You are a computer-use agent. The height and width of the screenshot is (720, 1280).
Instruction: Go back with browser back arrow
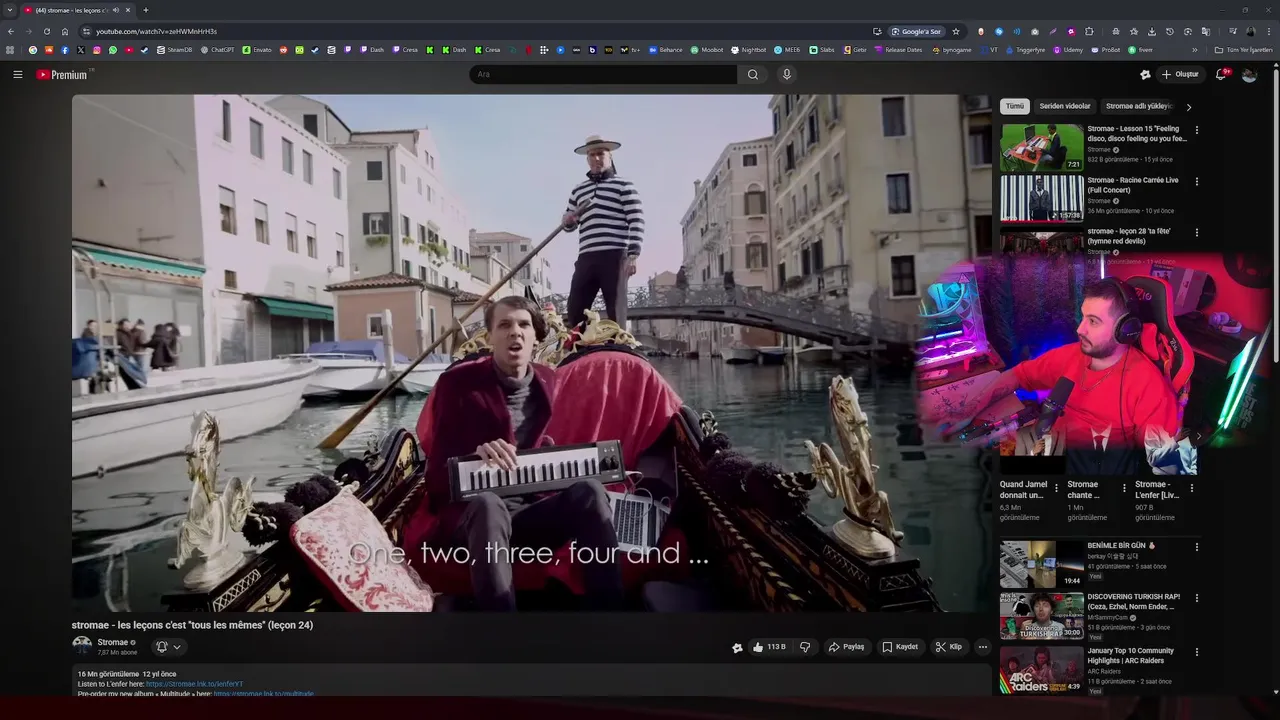tap(11, 31)
